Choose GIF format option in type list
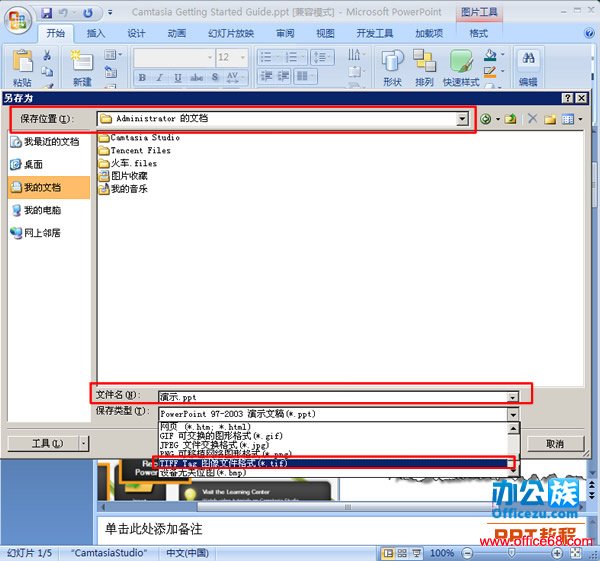Viewport: 600px width, 561px height. tap(333, 436)
